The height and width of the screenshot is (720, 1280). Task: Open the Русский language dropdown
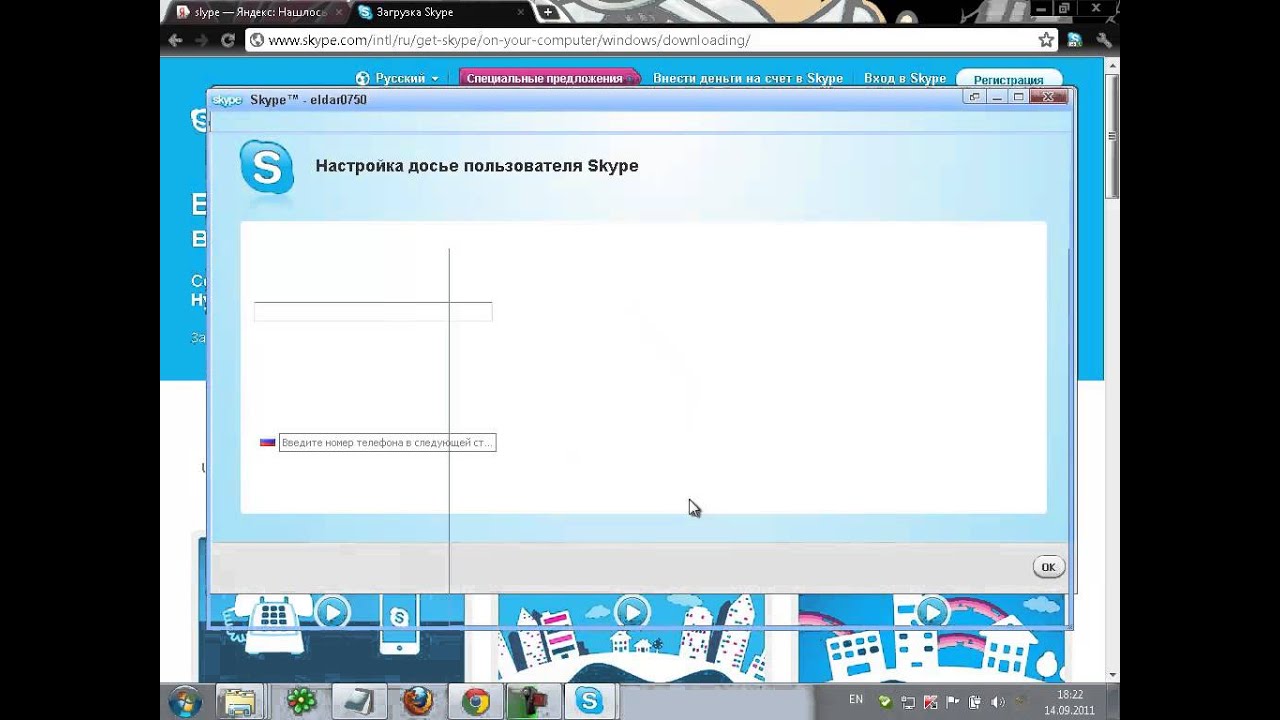(397, 78)
